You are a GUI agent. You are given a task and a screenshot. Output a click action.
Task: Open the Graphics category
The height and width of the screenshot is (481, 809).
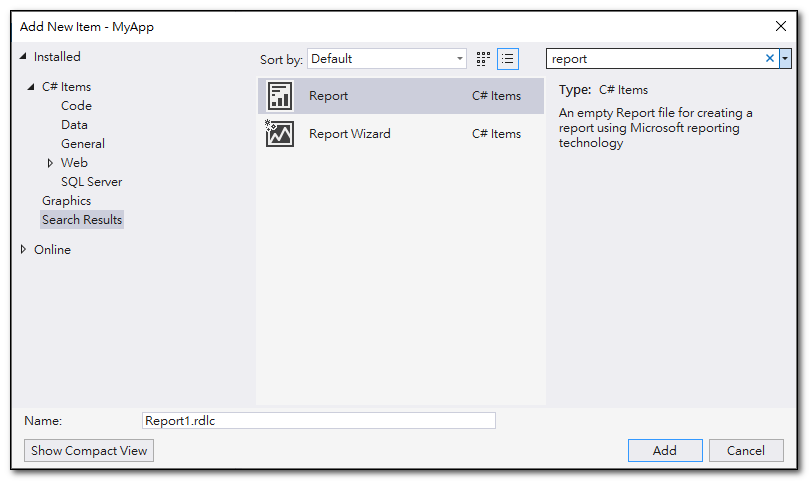click(x=66, y=201)
